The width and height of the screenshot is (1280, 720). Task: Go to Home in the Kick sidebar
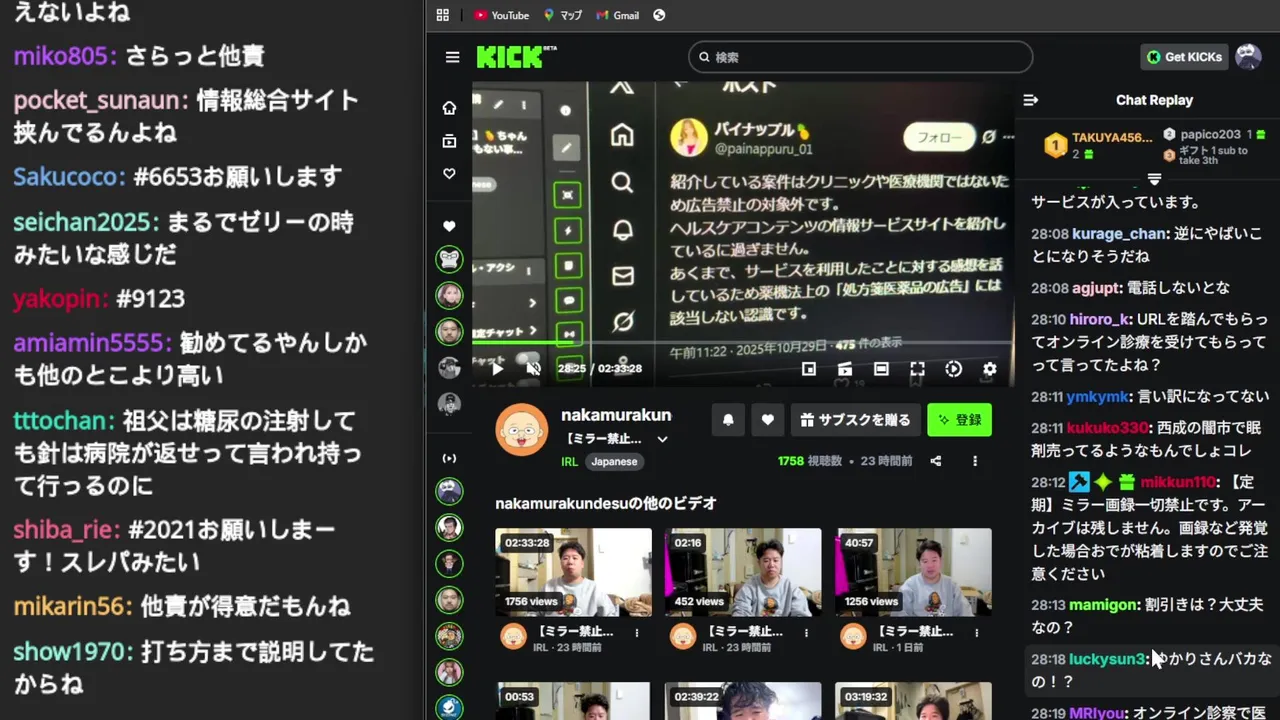pyautogui.click(x=449, y=108)
